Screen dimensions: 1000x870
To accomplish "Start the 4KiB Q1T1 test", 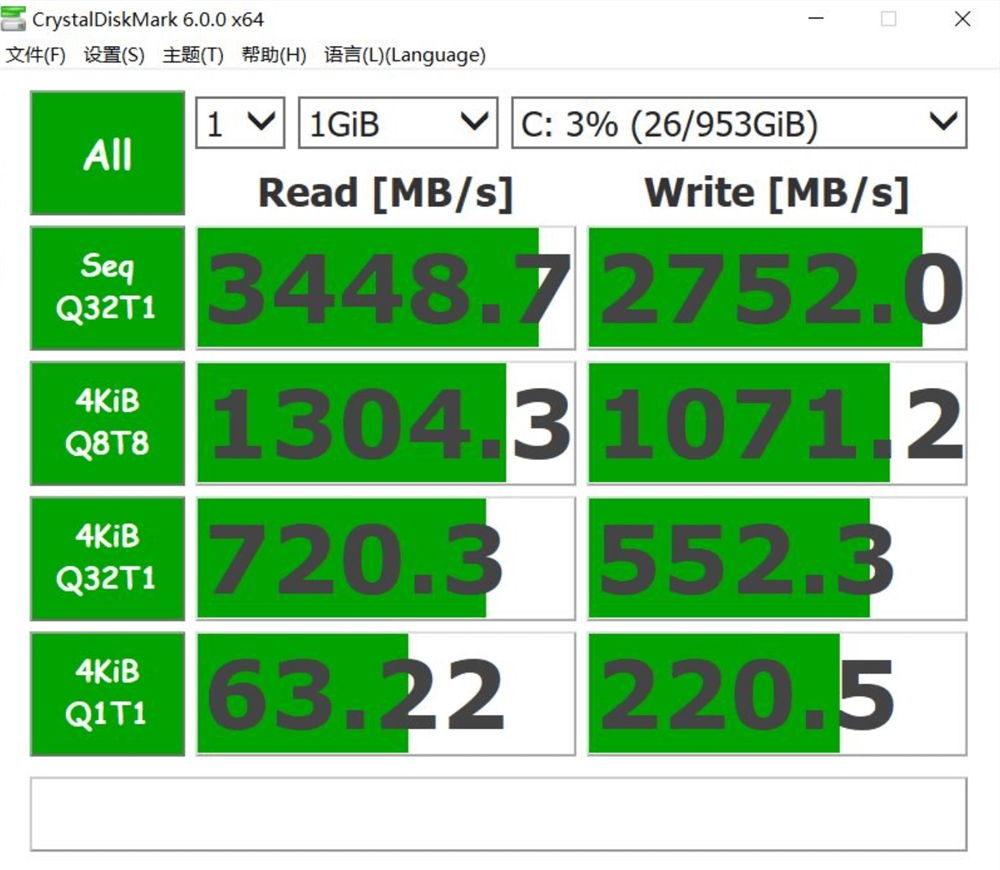I will (107, 694).
